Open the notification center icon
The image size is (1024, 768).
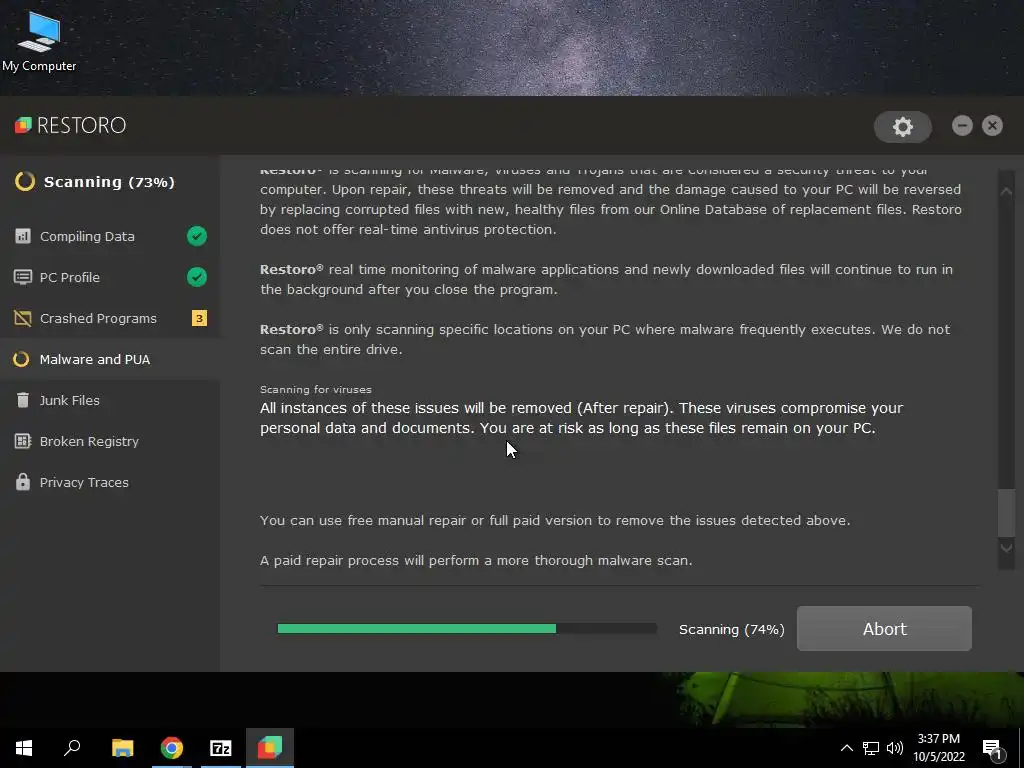click(992, 749)
